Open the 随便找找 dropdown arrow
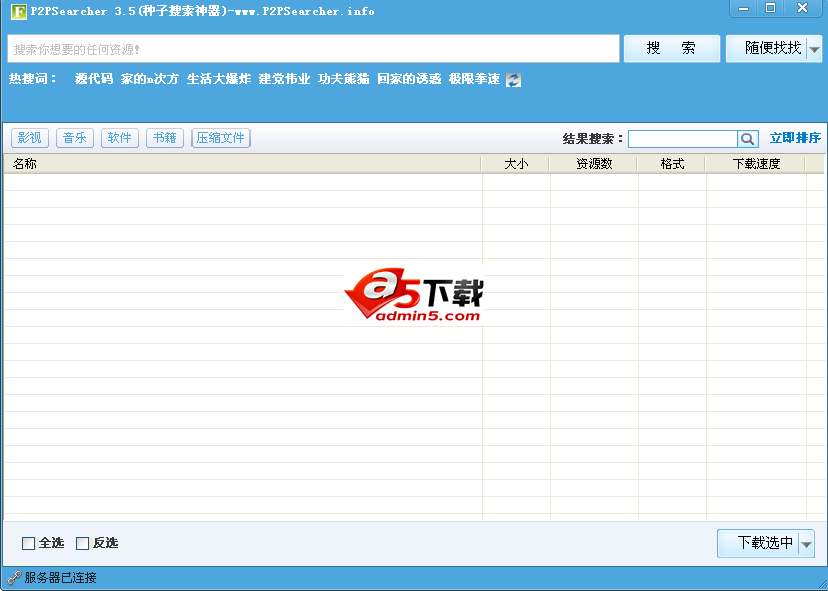The height and width of the screenshot is (591, 828). click(814, 49)
